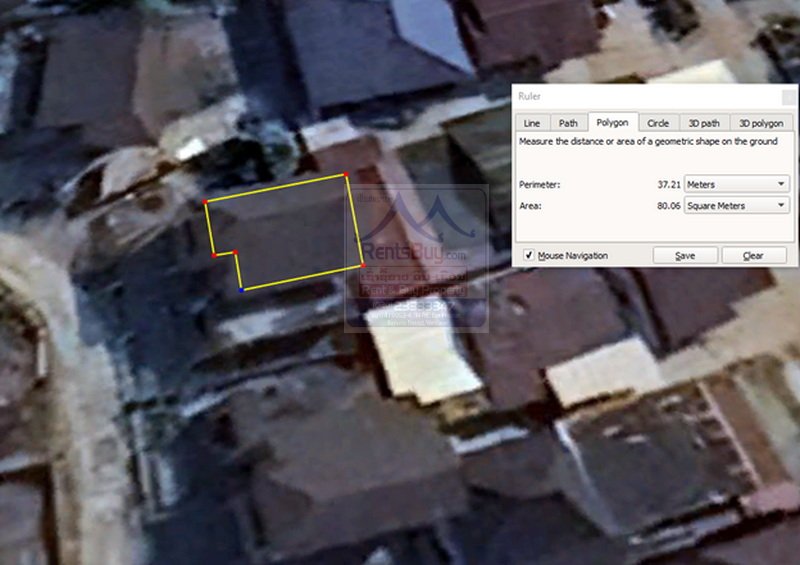Close the Ruler dialog
The image size is (800, 565).
point(787,96)
